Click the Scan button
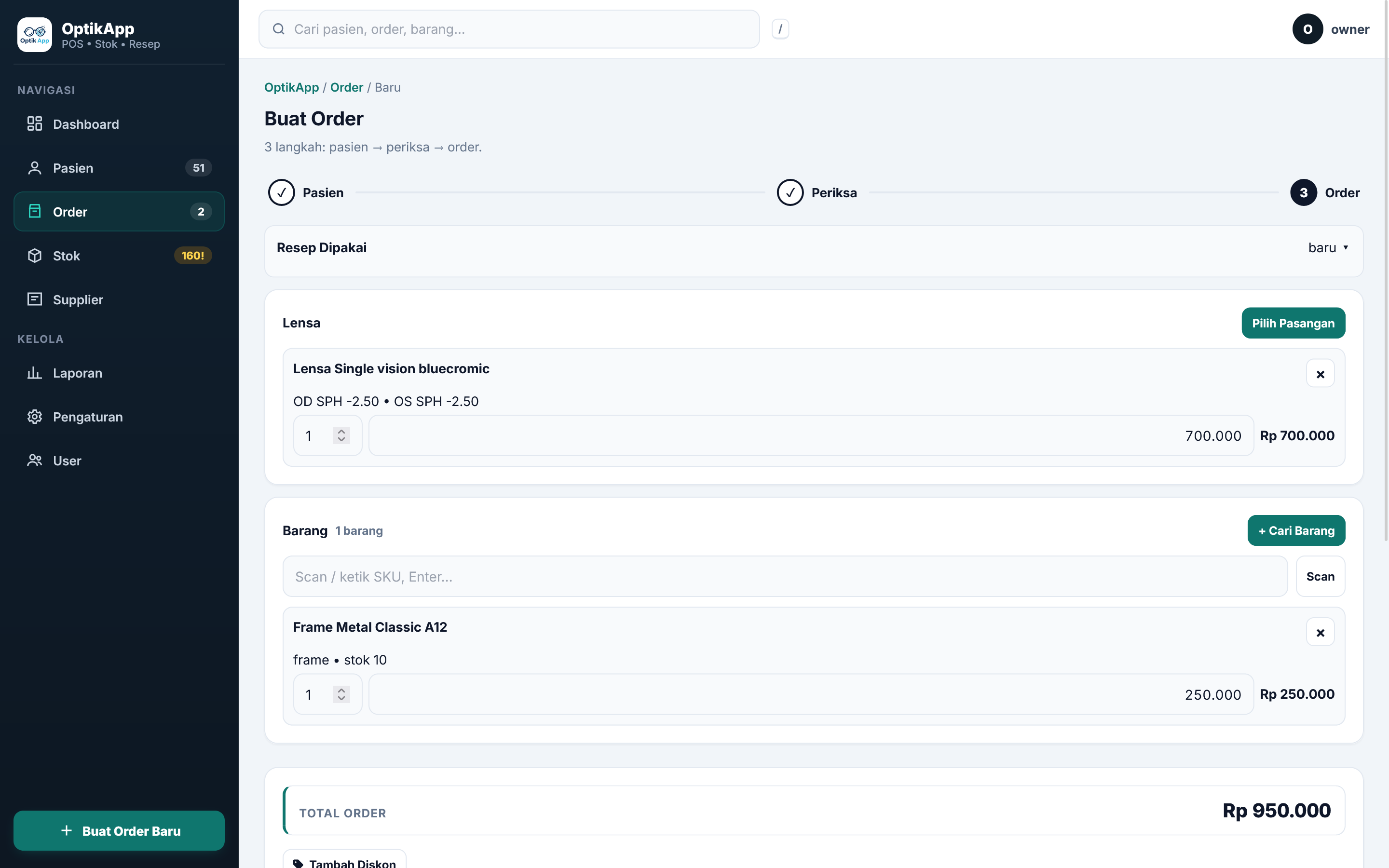This screenshot has height=868, width=1389. (1320, 576)
